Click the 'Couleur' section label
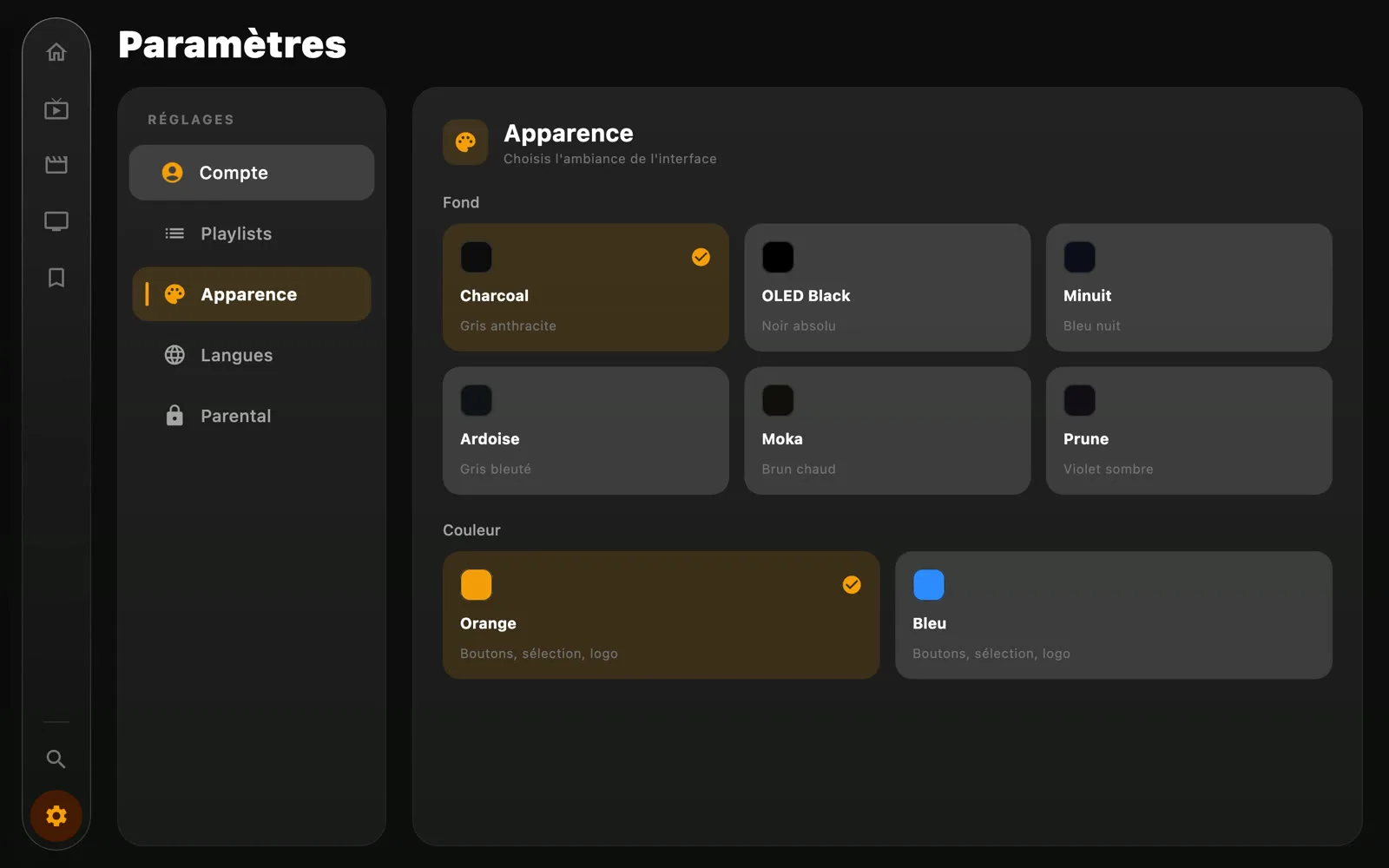 tap(471, 530)
